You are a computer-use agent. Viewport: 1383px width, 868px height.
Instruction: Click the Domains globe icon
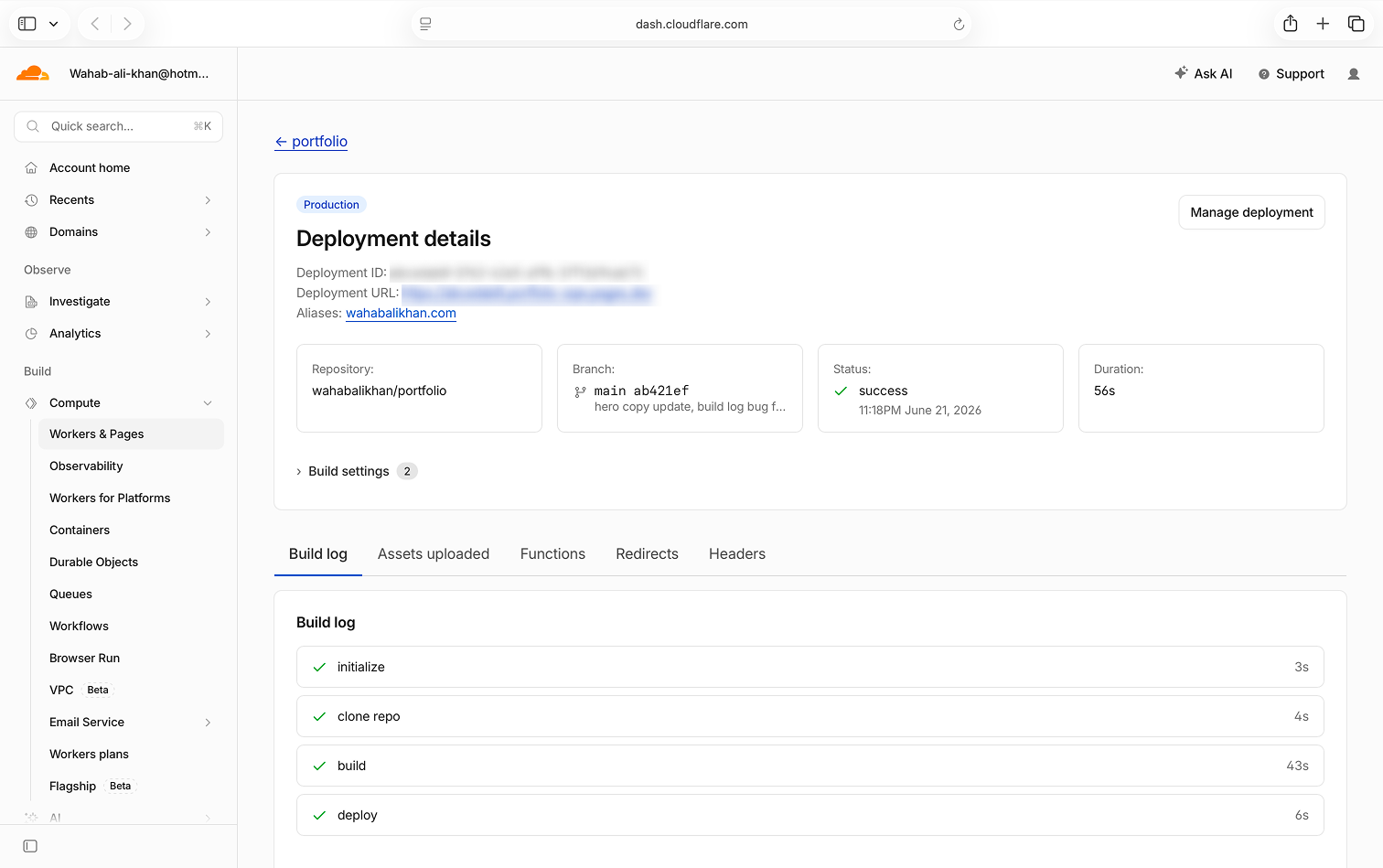point(31,232)
